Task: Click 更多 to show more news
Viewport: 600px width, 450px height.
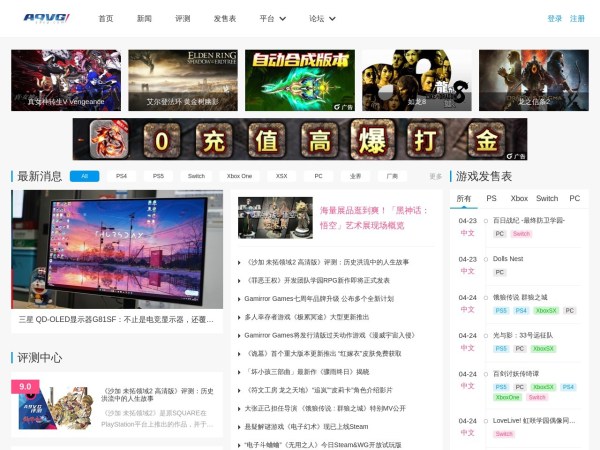Action: pos(435,176)
